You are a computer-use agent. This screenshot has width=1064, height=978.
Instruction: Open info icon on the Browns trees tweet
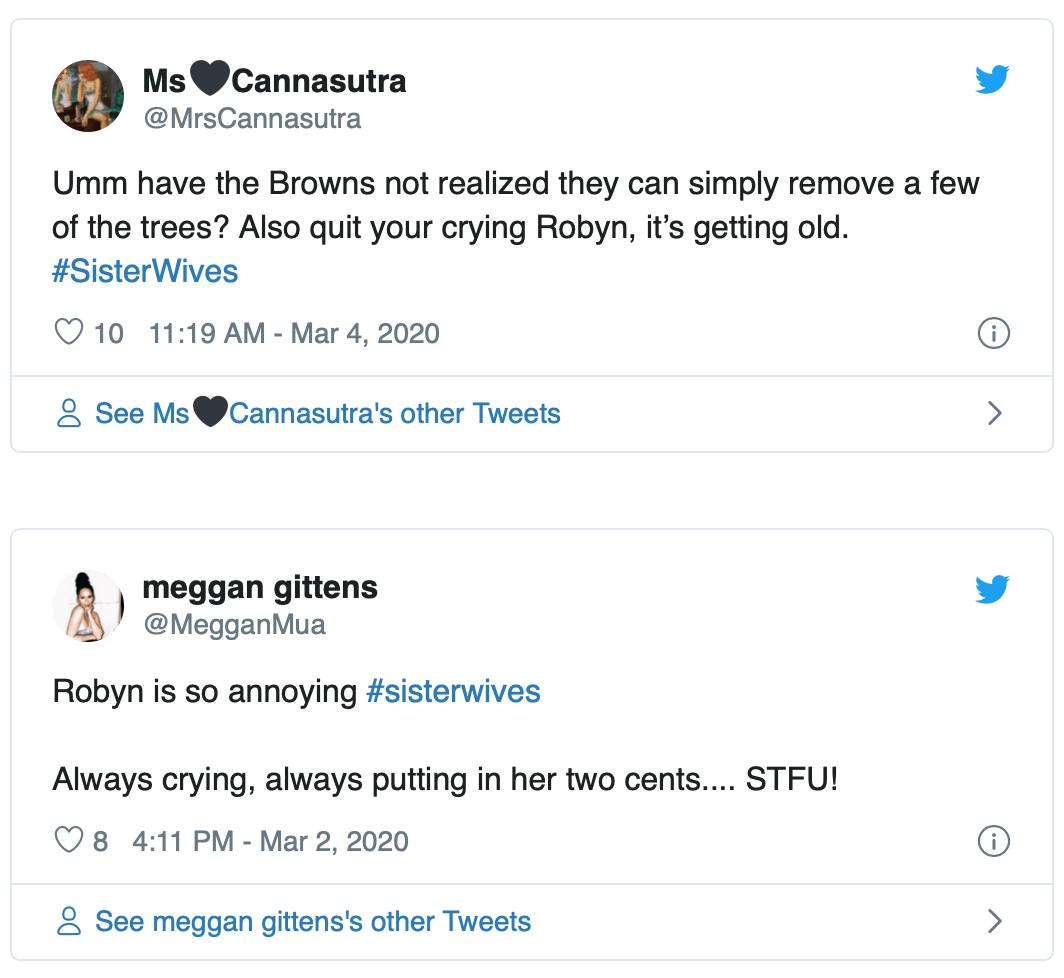pyautogui.click(x=992, y=333)
